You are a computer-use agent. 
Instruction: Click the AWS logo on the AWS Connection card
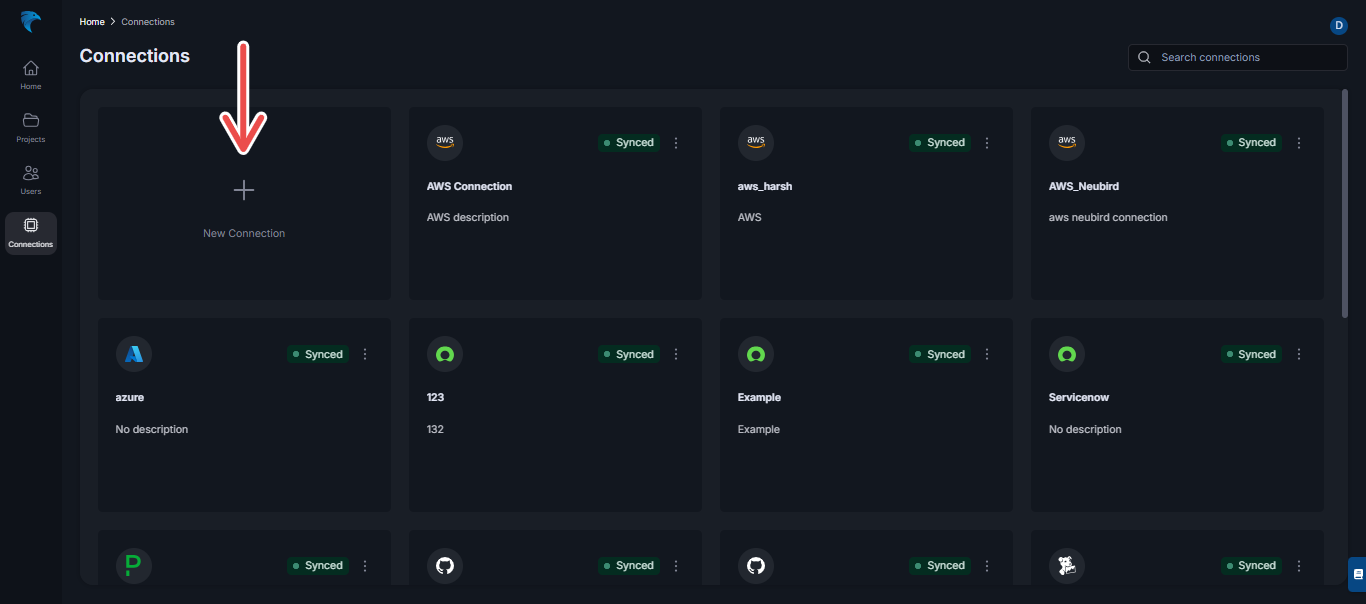pos(445,142)
